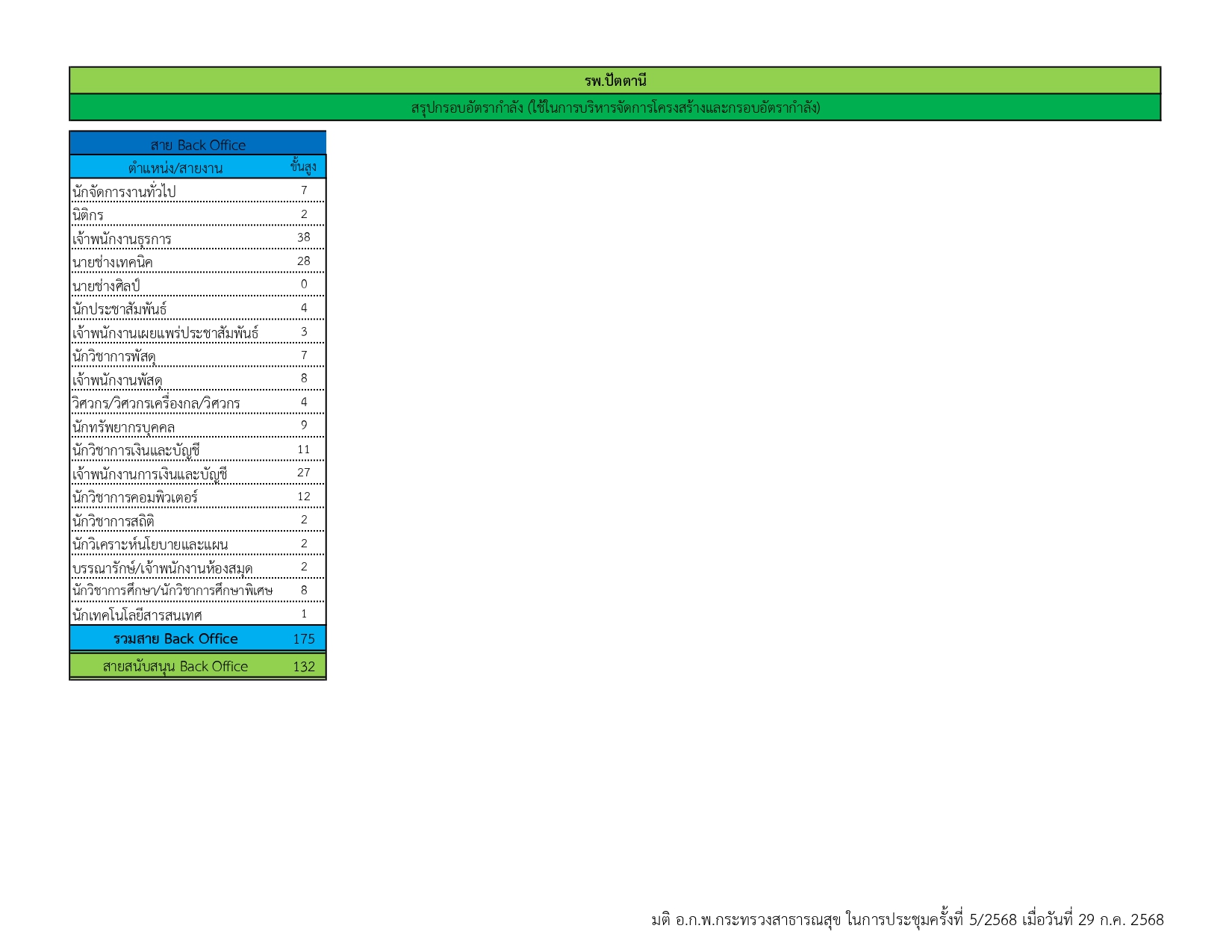Select the วิศวกร/วิศวกรเครื่องกล/วิศวกร row label
This screenshot has height=952, width=1232.
coord(156,404)
